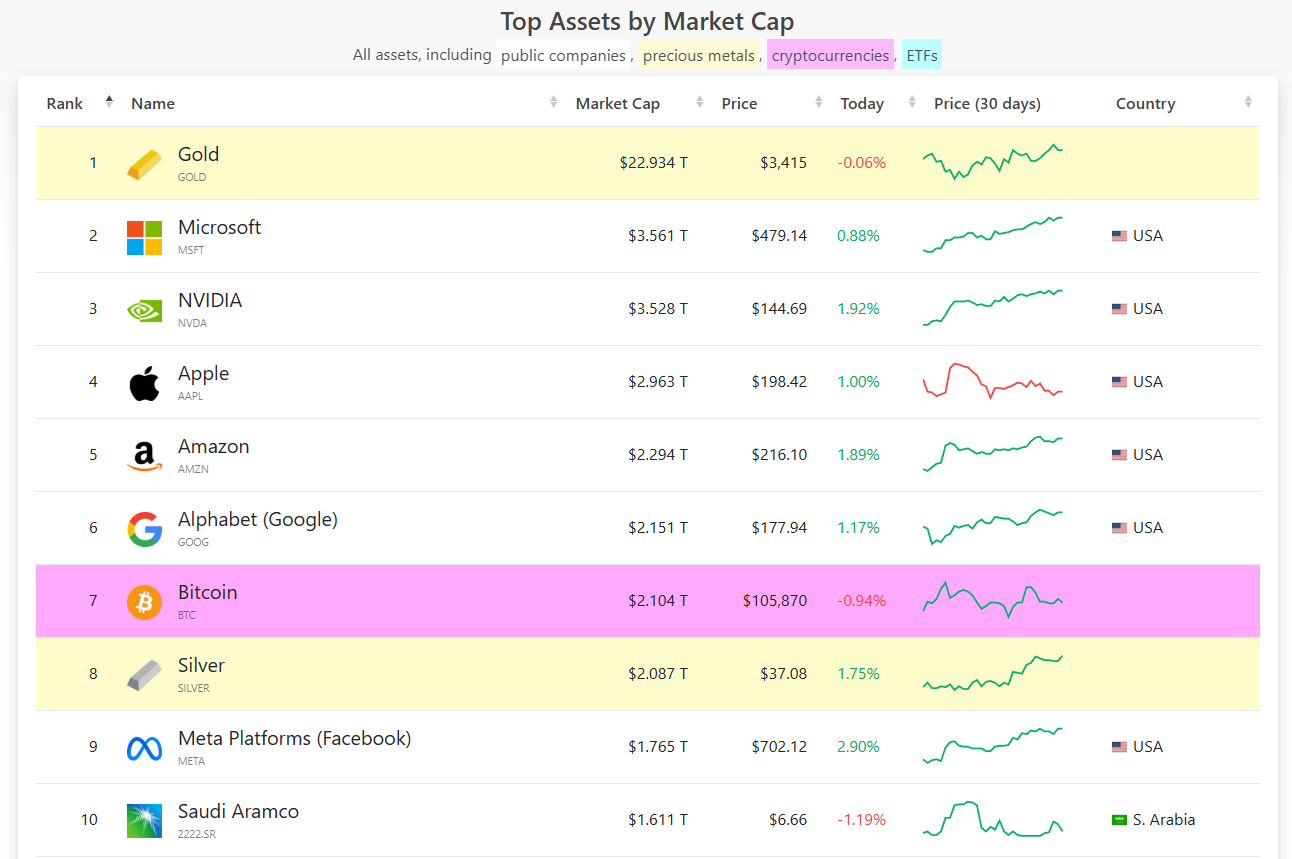Click the Bitcoin logo icon
Screen dimensions: 1292x859
click(144, 602)
